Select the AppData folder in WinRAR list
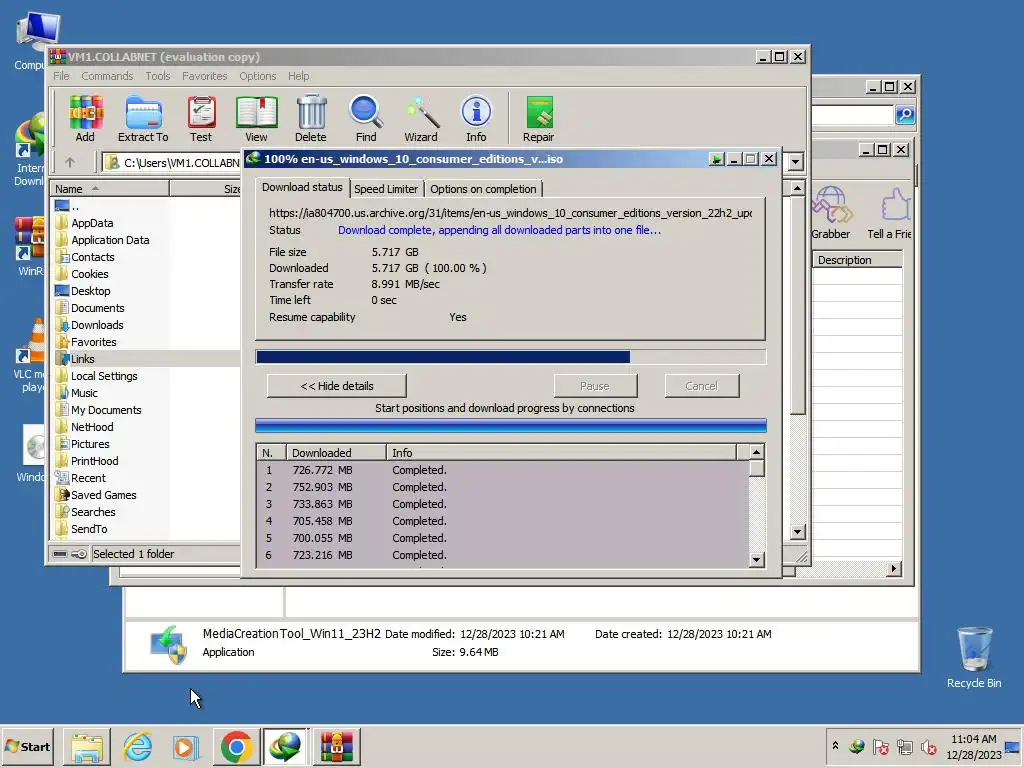This screenshot has height=768, width=1024. tap(92, 223)
